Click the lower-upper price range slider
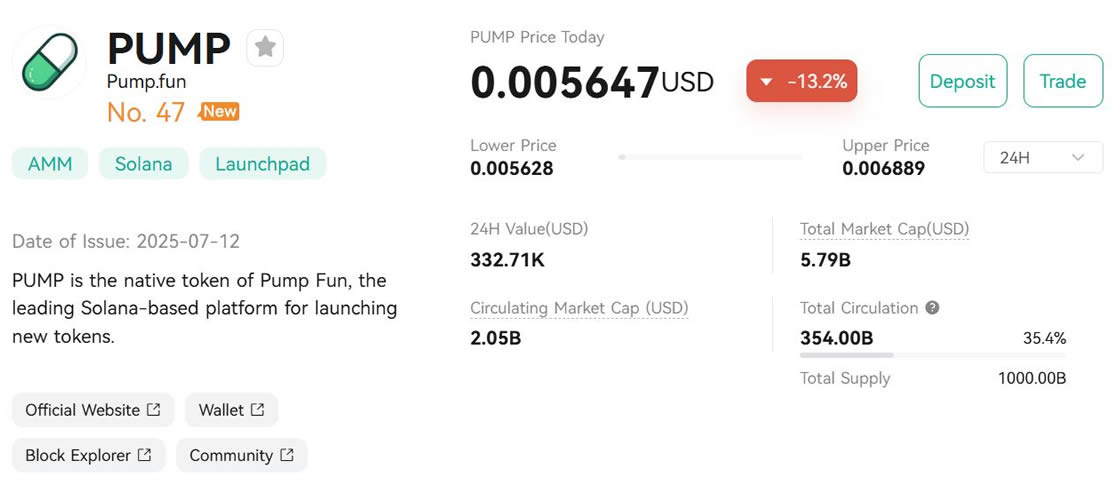 click(710, 157)
